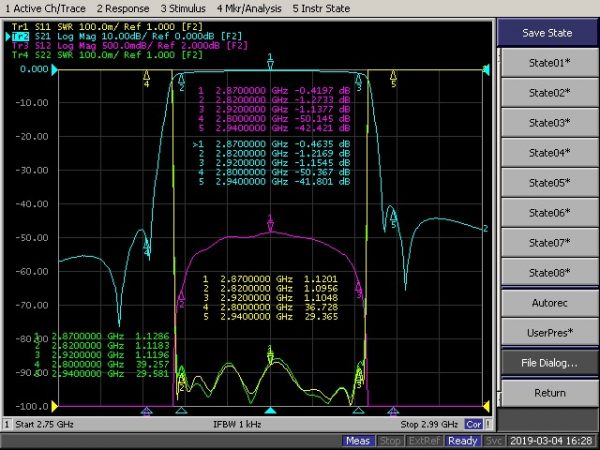Click the 0.000 reference level triangle indicator
This screenshot has width=600, height=450.
pos(54,70)
